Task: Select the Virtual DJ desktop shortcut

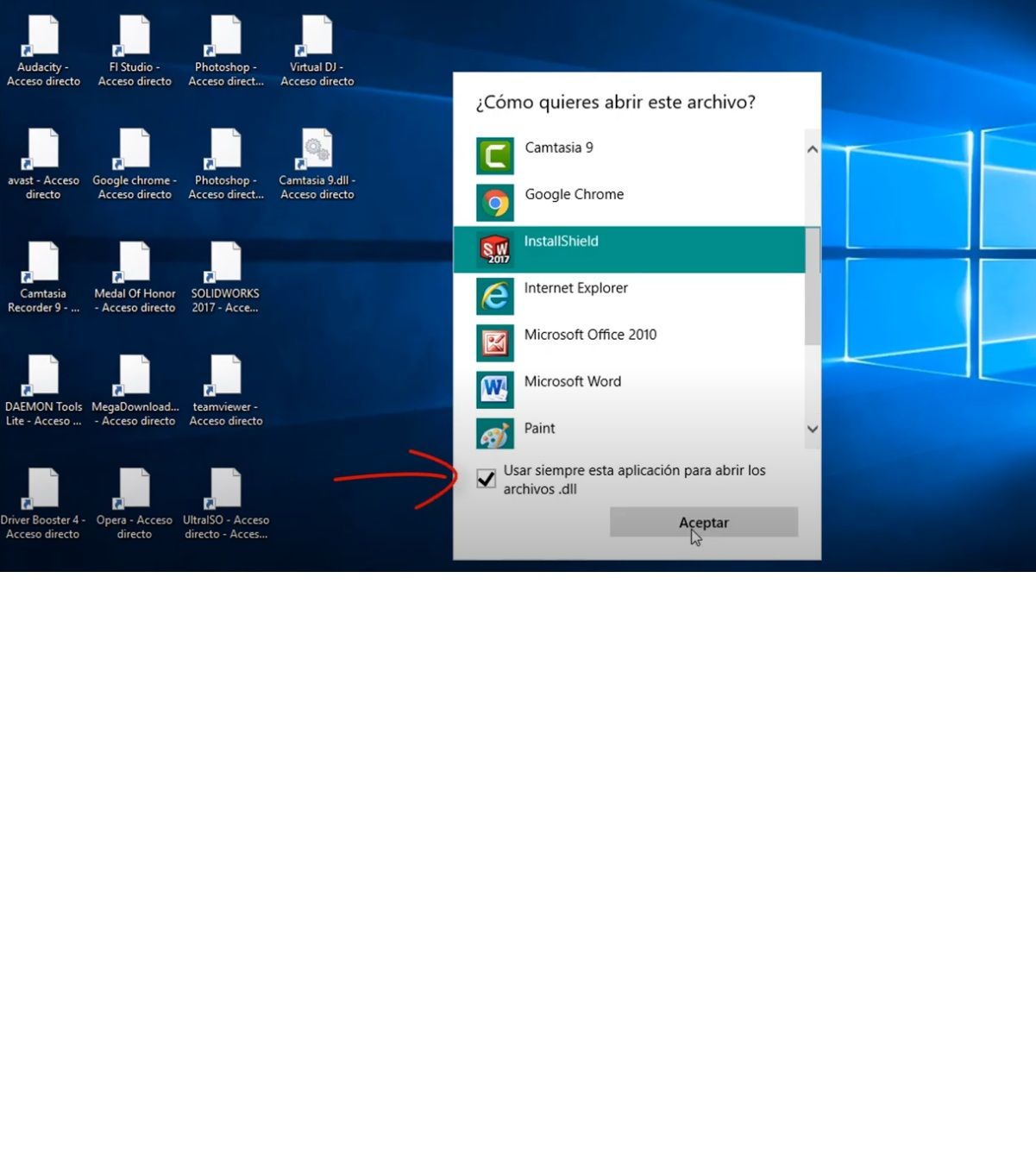Action: click(317, 52)
